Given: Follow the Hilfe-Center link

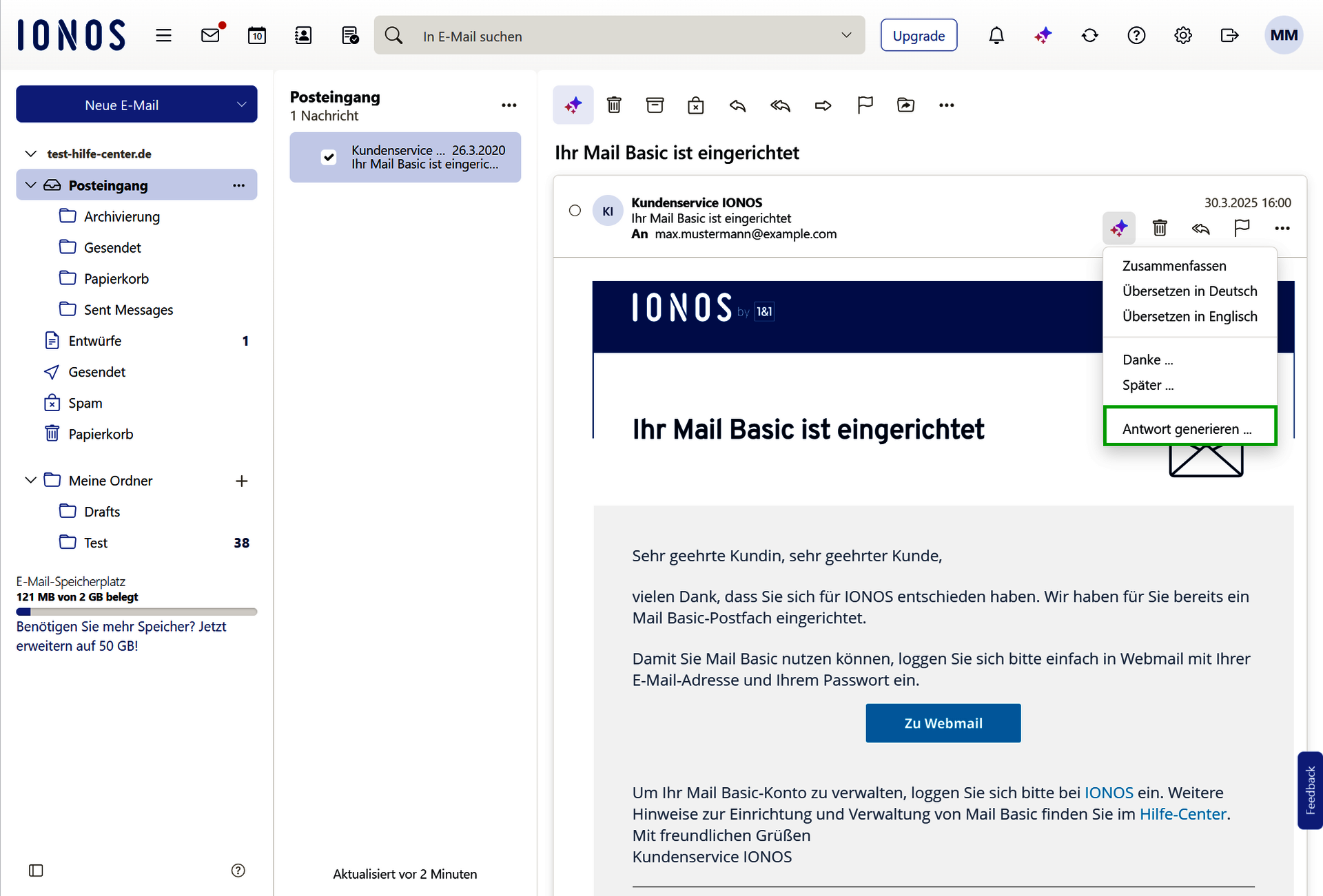Looking at the screenshot, I should coord(1182,814).
